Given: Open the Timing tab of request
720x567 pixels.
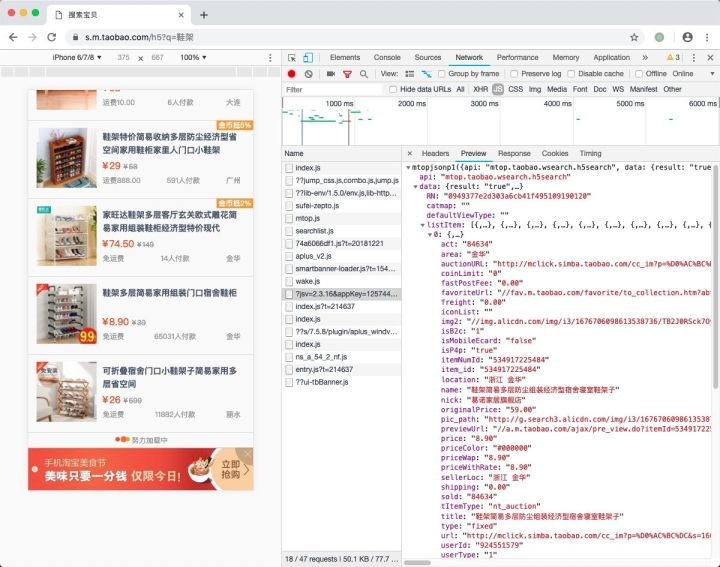Looking at the screenshot, I should 590,153.
